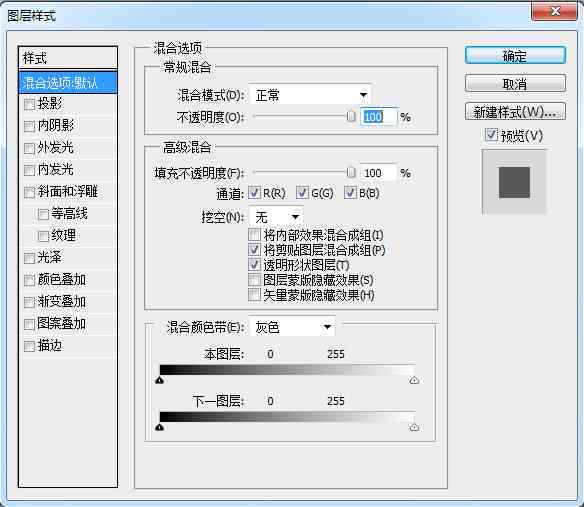Check 矢量蒙版隐藏效果 option
This screenshot has width=584, height=507.
point(254,295)
